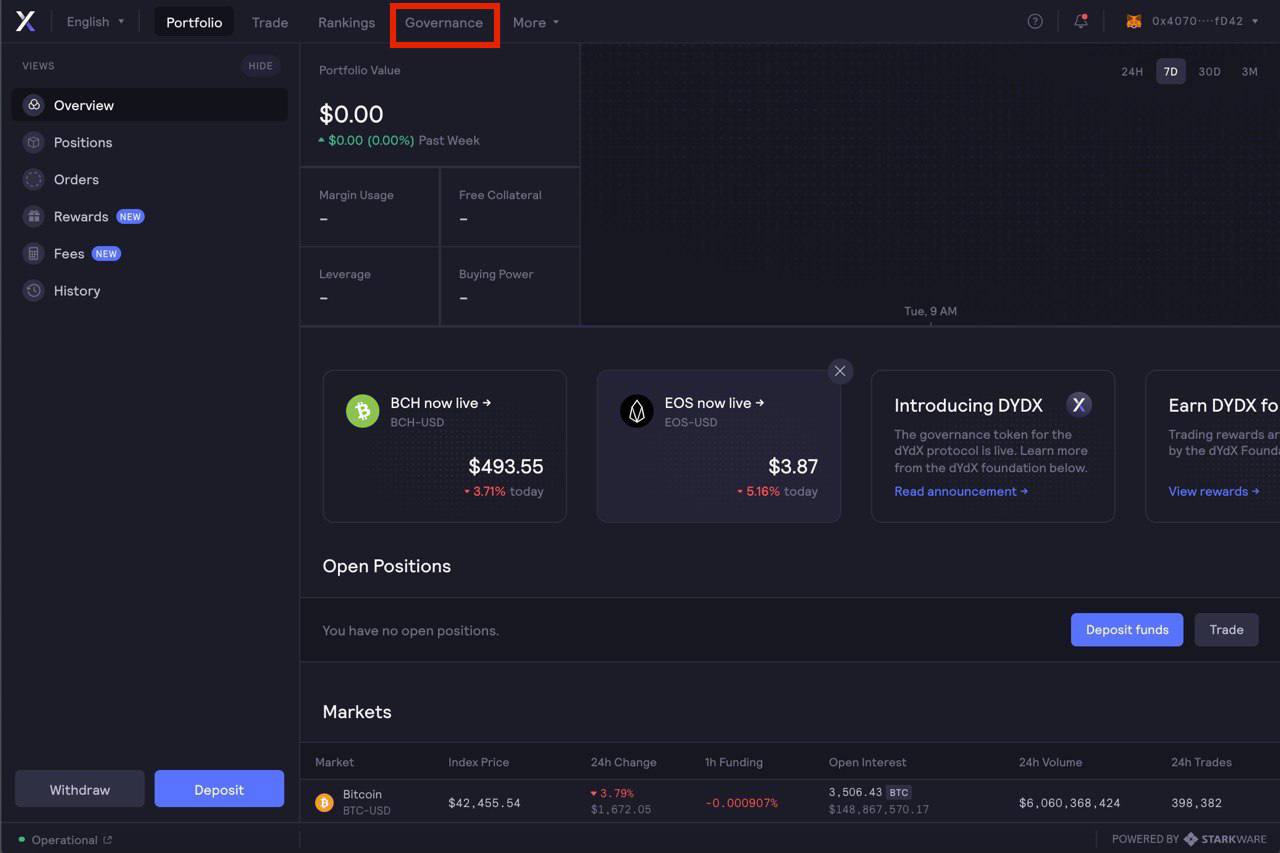Open the EOS now live link
Viewport: 1280px width, 853px height.
[715, 403]
